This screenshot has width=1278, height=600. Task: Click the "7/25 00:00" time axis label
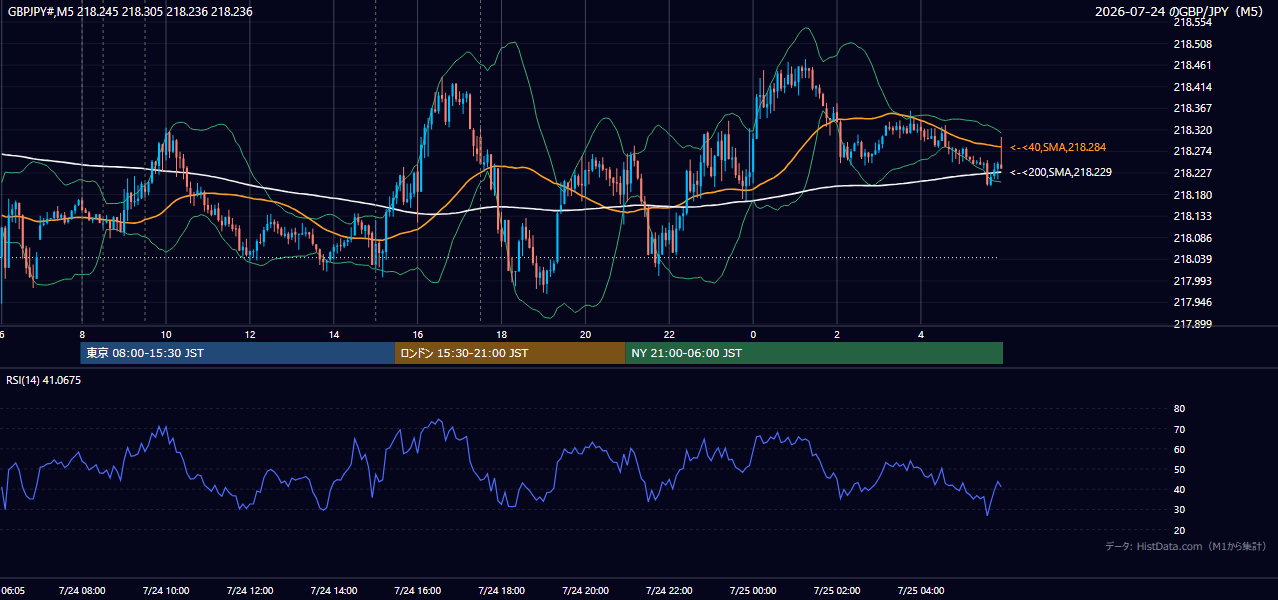point(753,590)
